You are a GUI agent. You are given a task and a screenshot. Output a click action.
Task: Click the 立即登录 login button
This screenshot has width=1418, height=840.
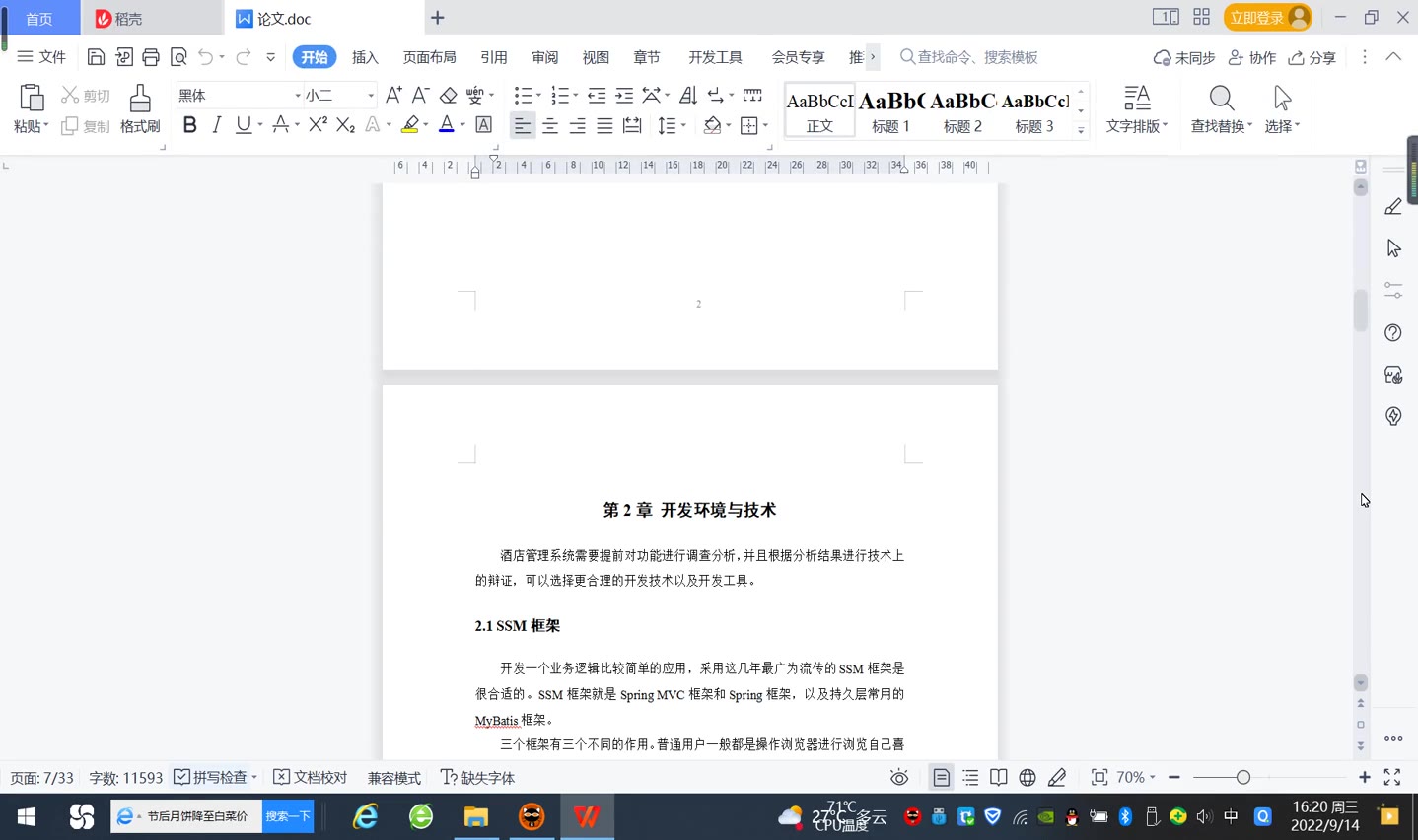(1268, 18)
